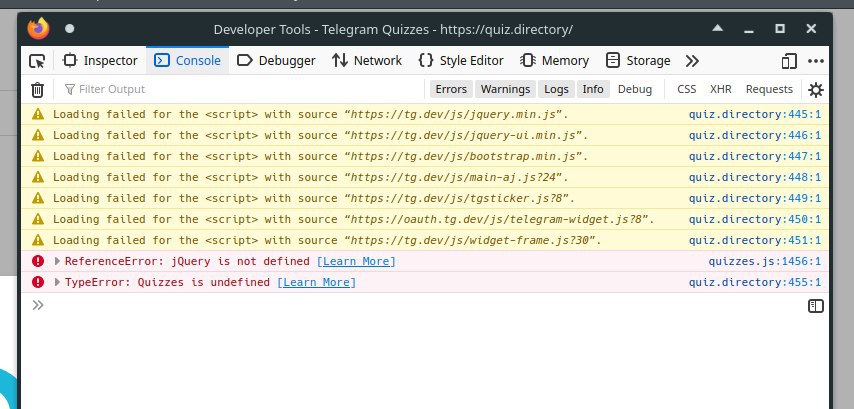Show more tools via the overflow chevron
This screenshot has height=409, width=854.
[692, 61]
